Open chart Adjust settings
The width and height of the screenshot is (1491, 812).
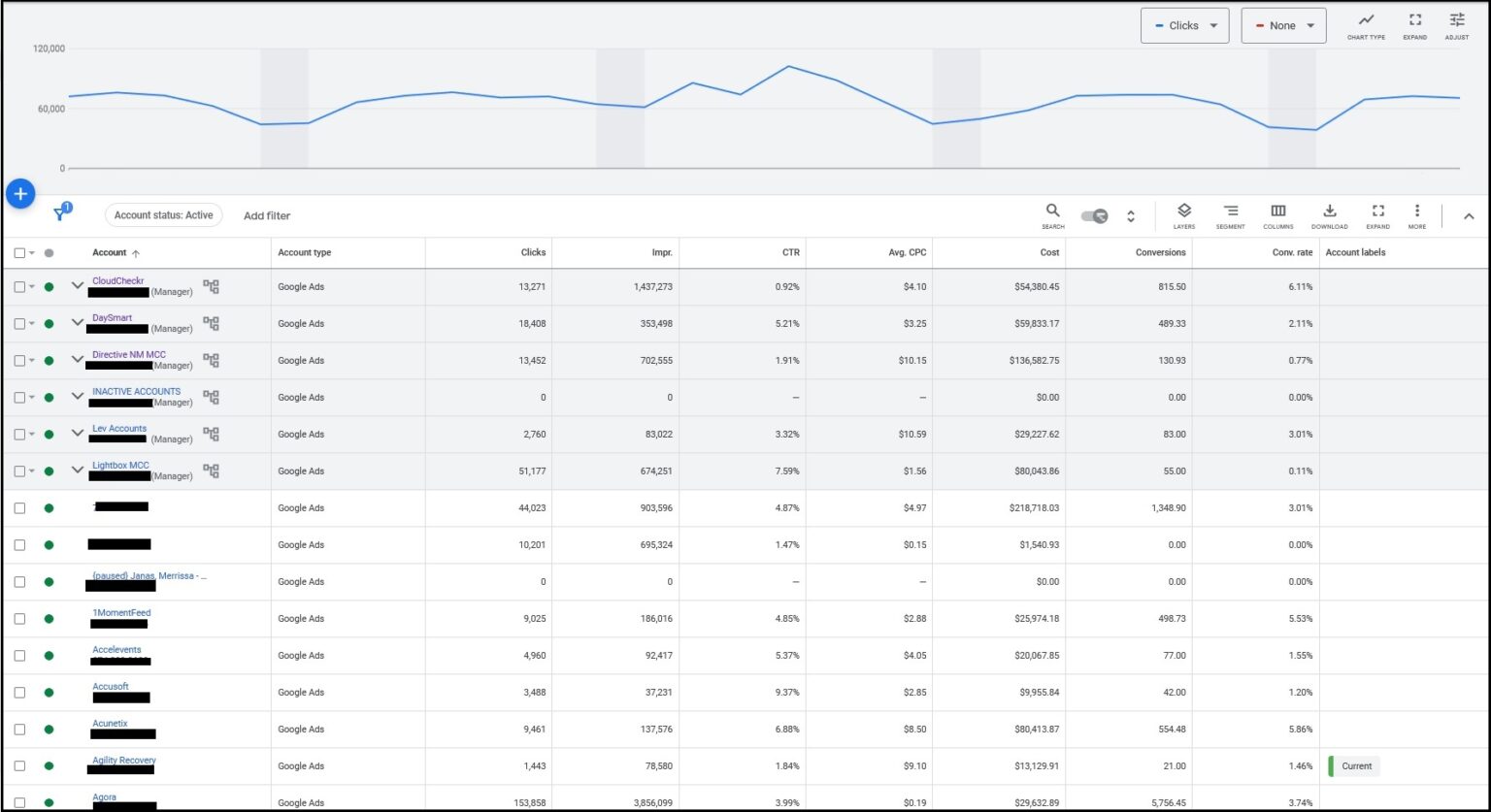pos(1456,25)
